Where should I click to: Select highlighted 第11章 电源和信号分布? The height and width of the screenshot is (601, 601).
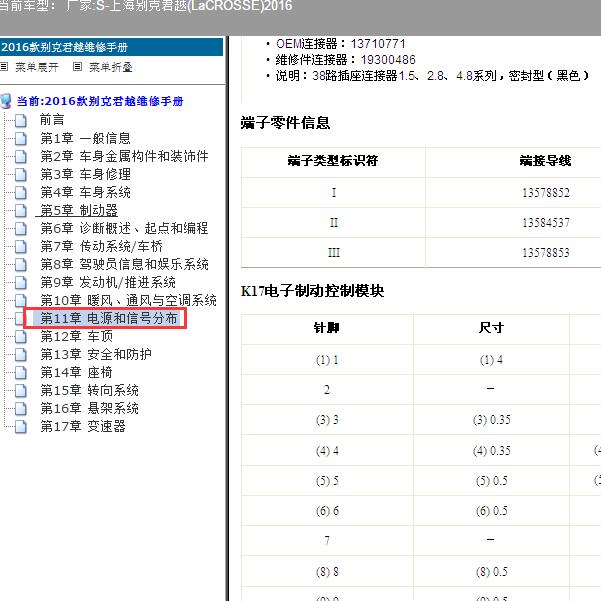(109, 318)
